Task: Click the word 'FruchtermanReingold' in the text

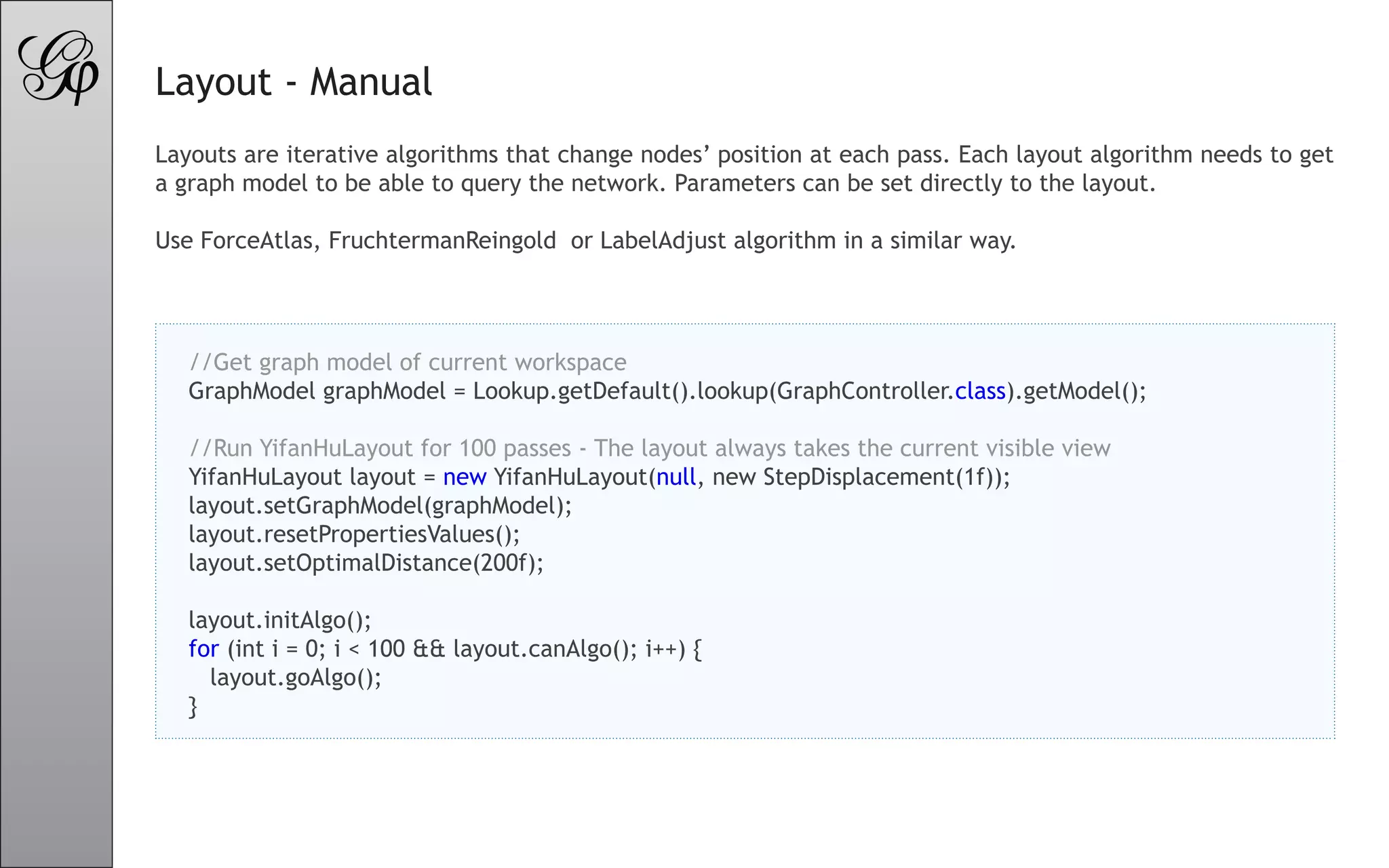Action: coord(442,241)
